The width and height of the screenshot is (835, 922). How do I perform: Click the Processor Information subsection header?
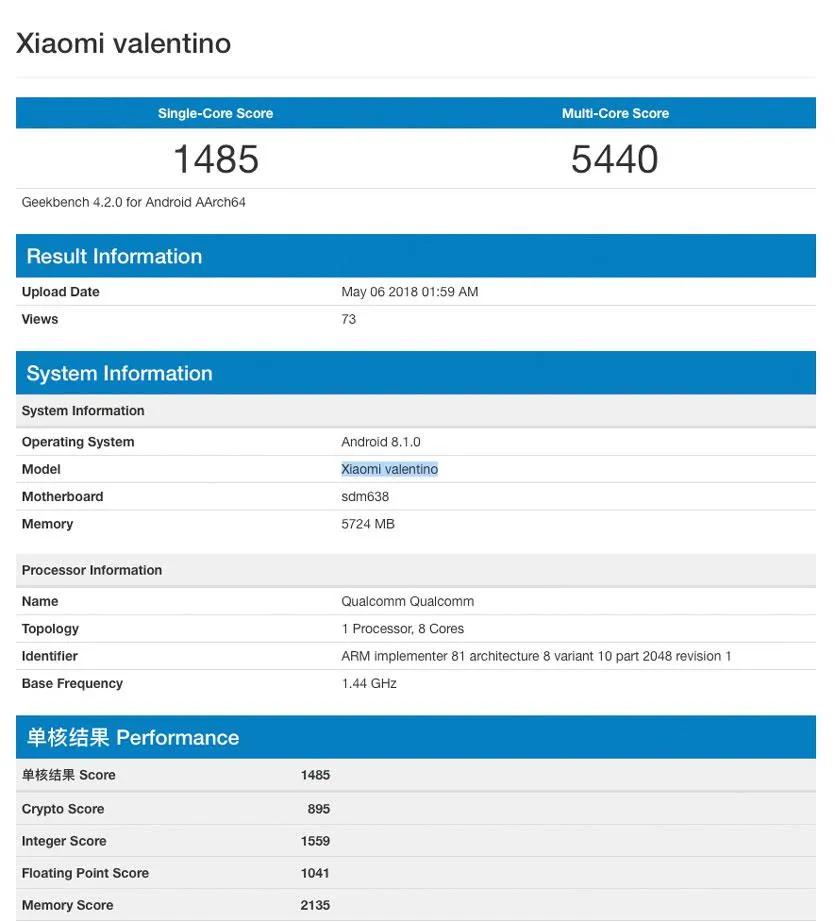(x=91, y=570)
